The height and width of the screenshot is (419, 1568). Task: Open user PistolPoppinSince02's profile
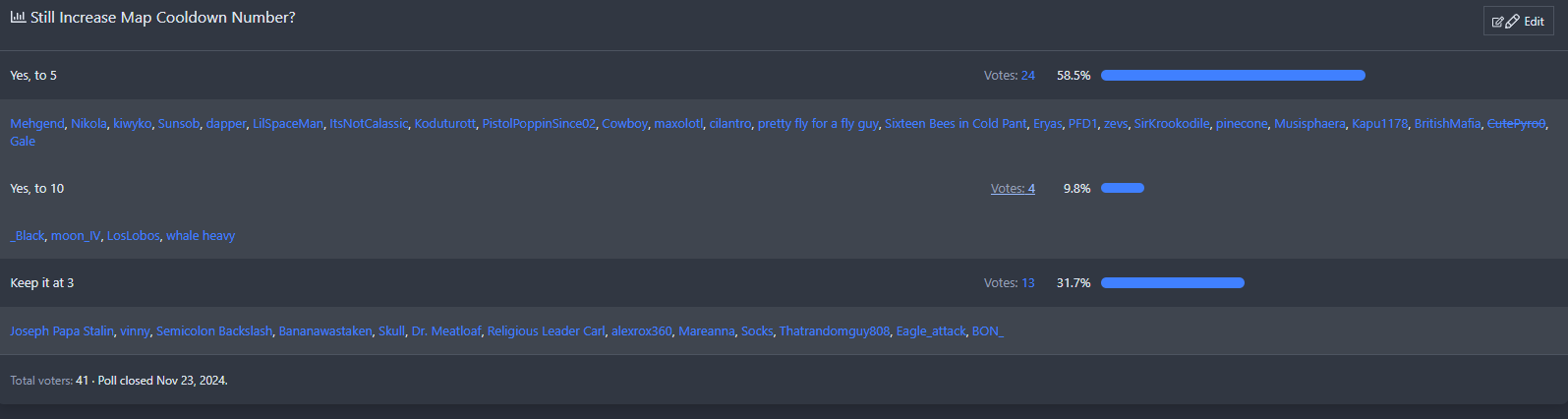point(539,124)
